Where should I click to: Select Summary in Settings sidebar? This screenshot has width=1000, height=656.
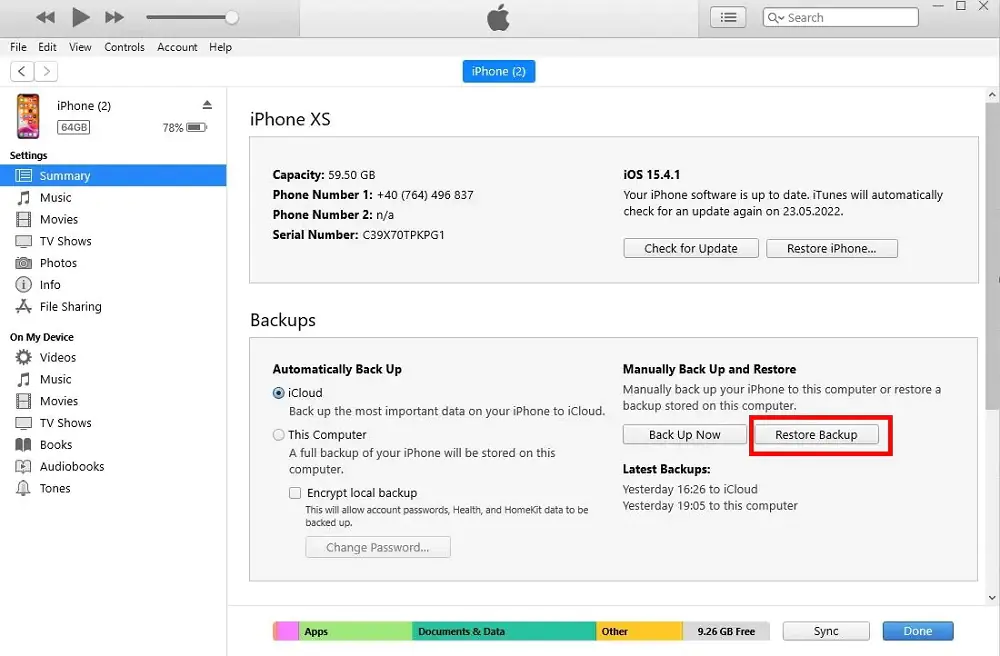(x=114, y=176)
